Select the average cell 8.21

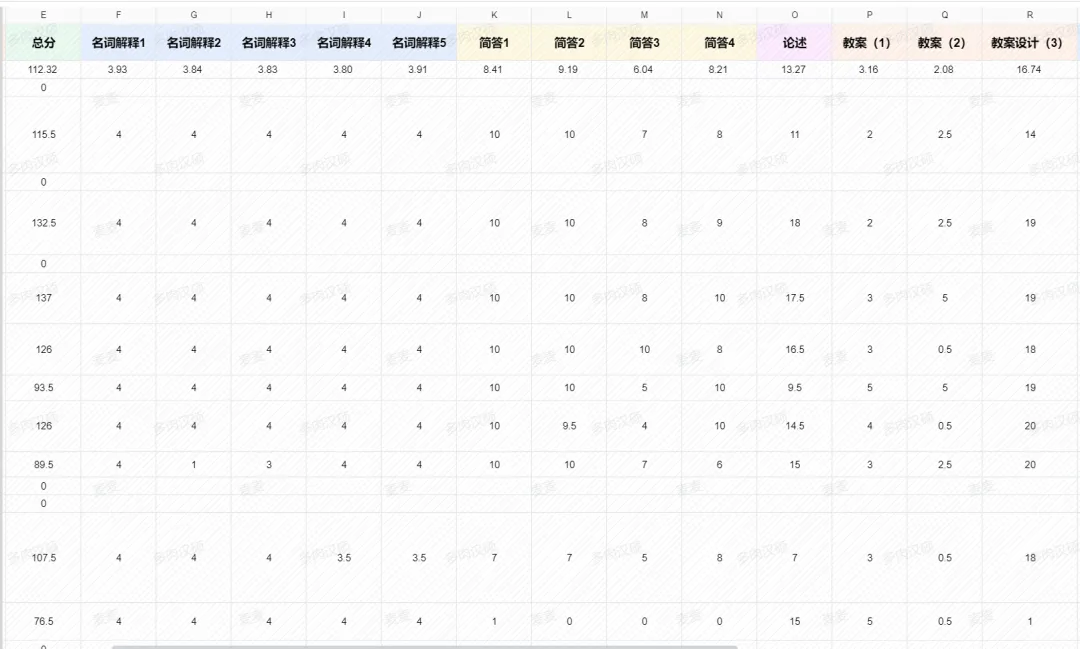click(x=718, y=70)
